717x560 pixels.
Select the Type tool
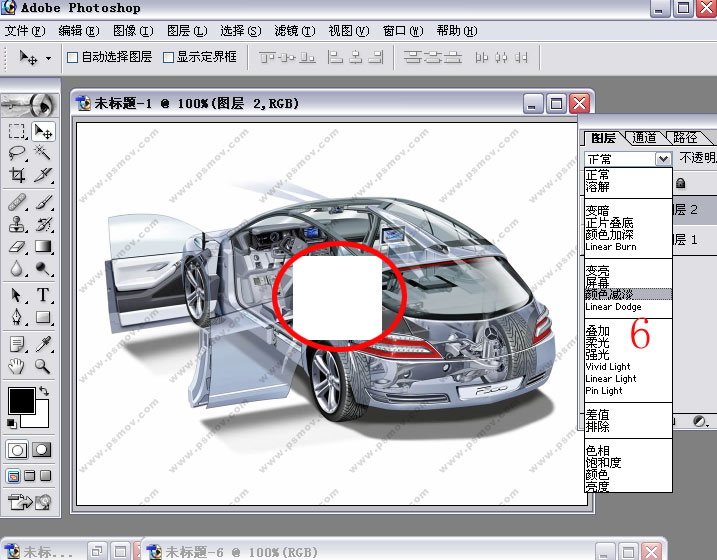(x=43, y=295)
